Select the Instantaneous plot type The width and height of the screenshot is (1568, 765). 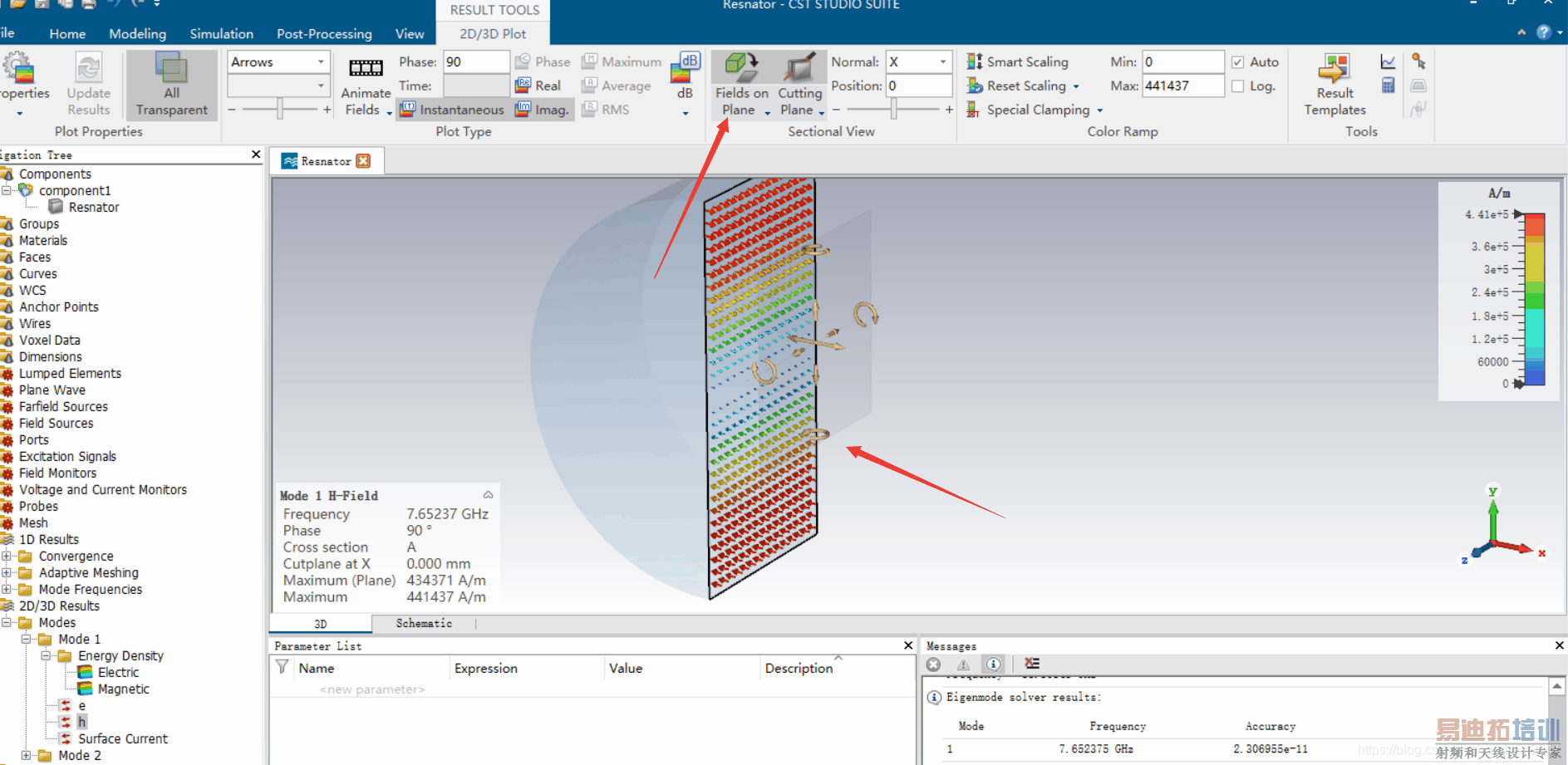pyautogui.click(x=452, y=110)
